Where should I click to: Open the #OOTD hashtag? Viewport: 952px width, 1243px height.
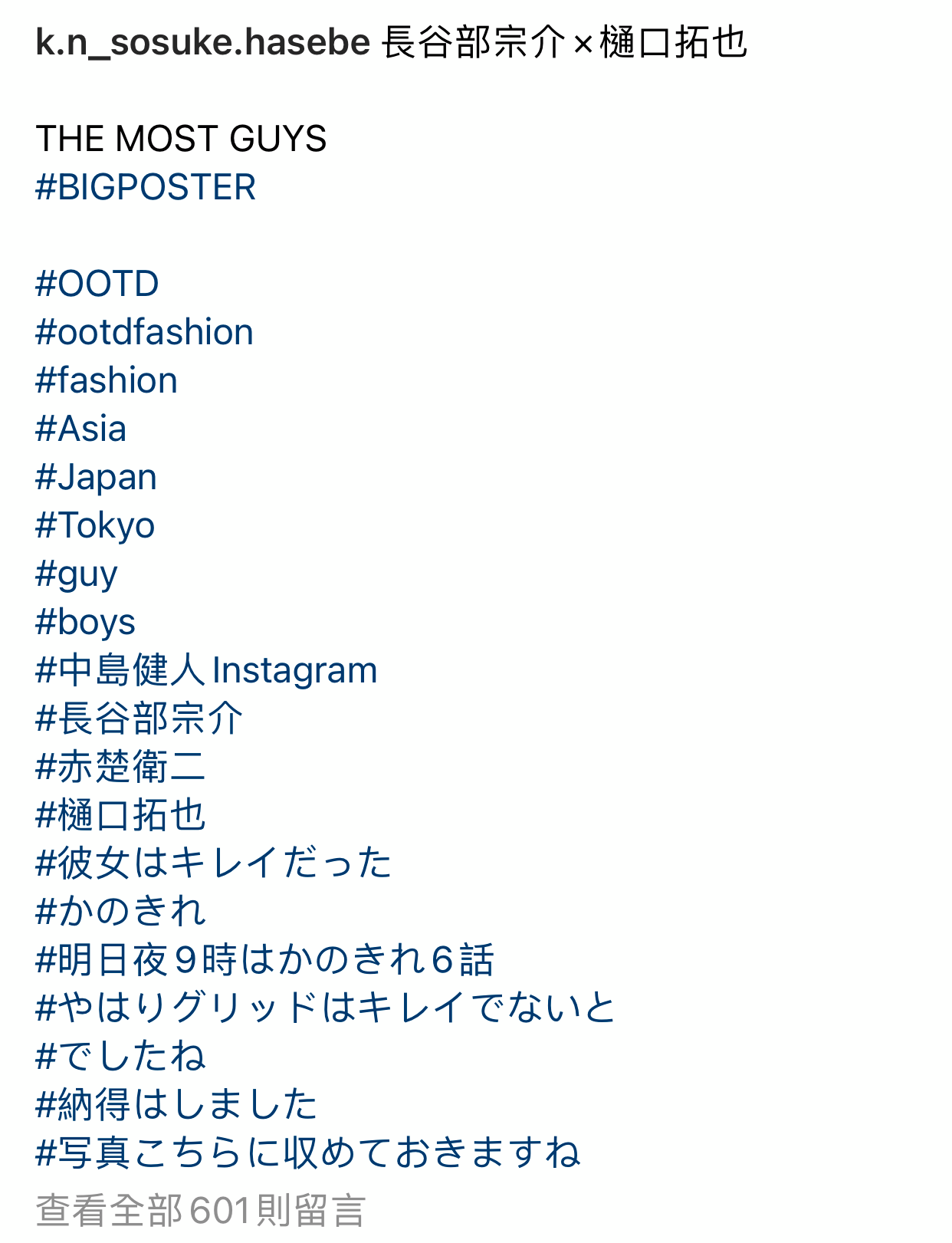pos(97,284)
